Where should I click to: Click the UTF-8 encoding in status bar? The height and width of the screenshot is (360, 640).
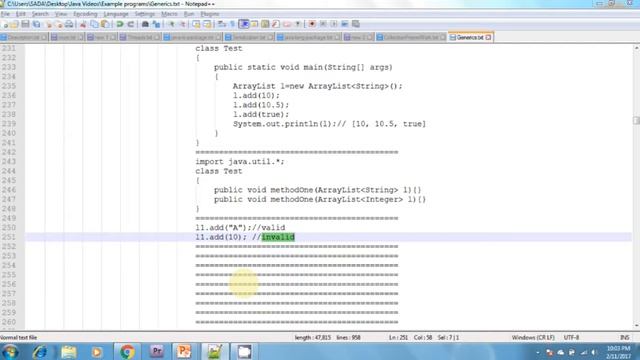(x=571, y=338)
